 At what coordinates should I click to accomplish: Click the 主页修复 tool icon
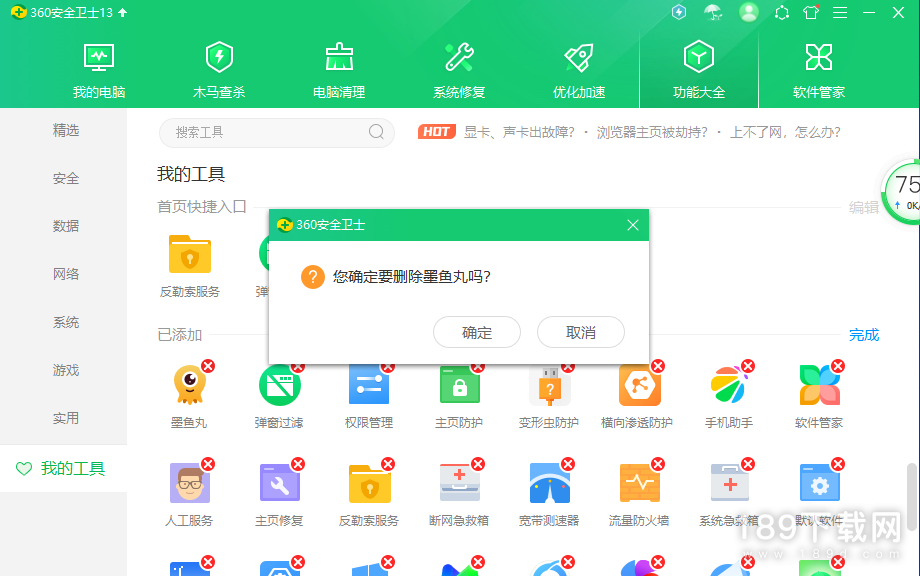279,483
